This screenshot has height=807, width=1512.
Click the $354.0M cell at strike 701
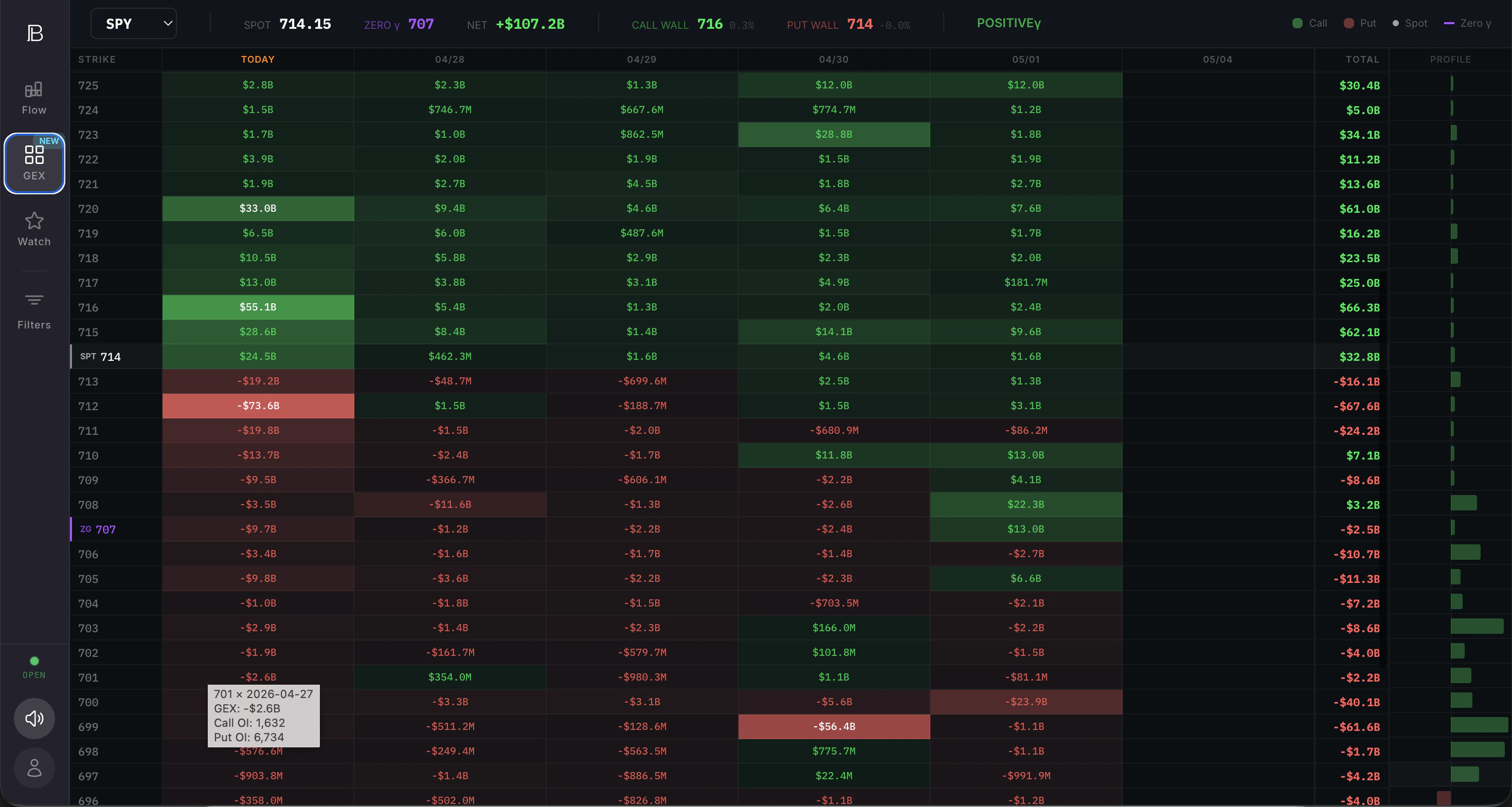coord(449,677)
